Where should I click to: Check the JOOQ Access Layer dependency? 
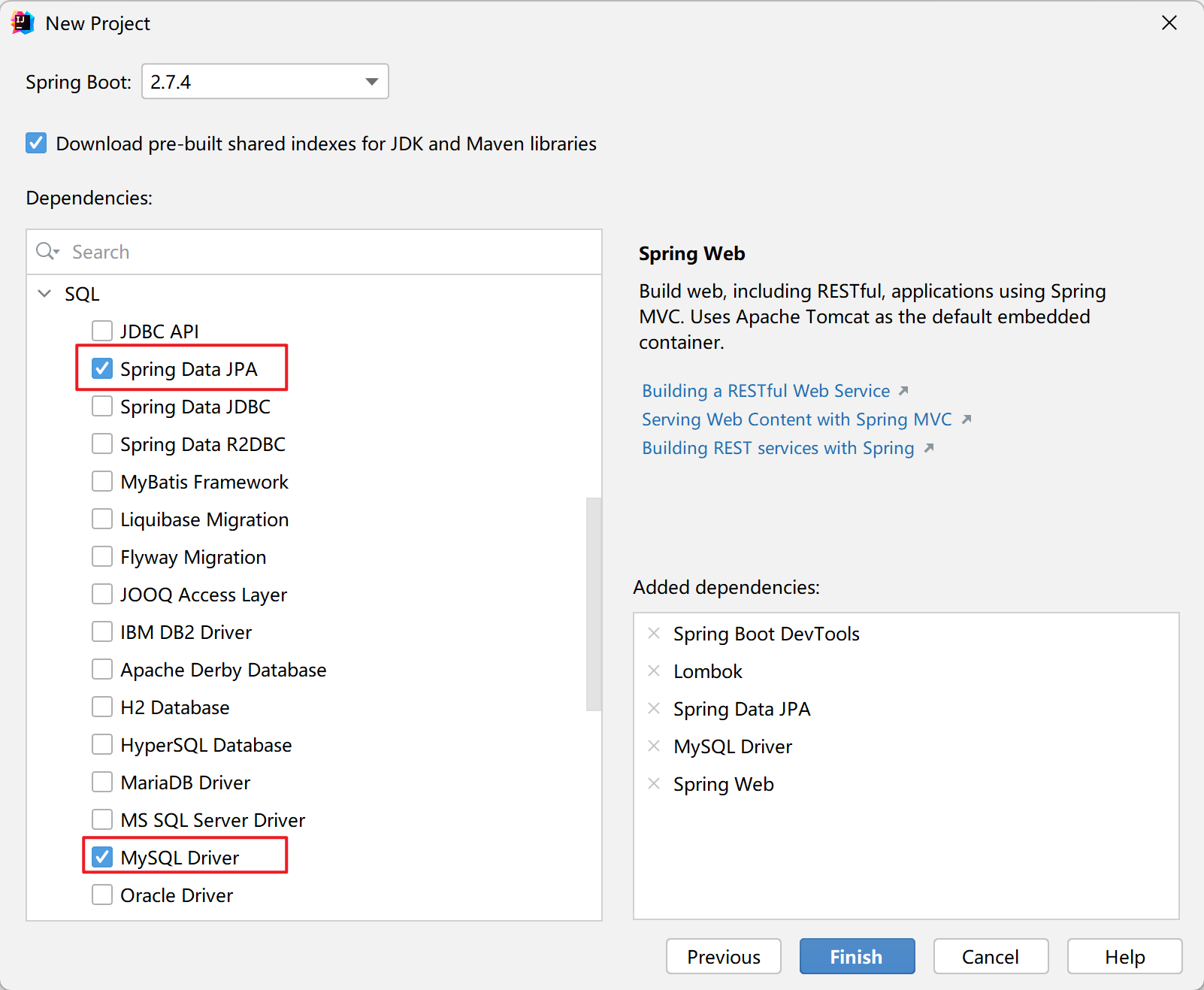[x=102, y=594]
